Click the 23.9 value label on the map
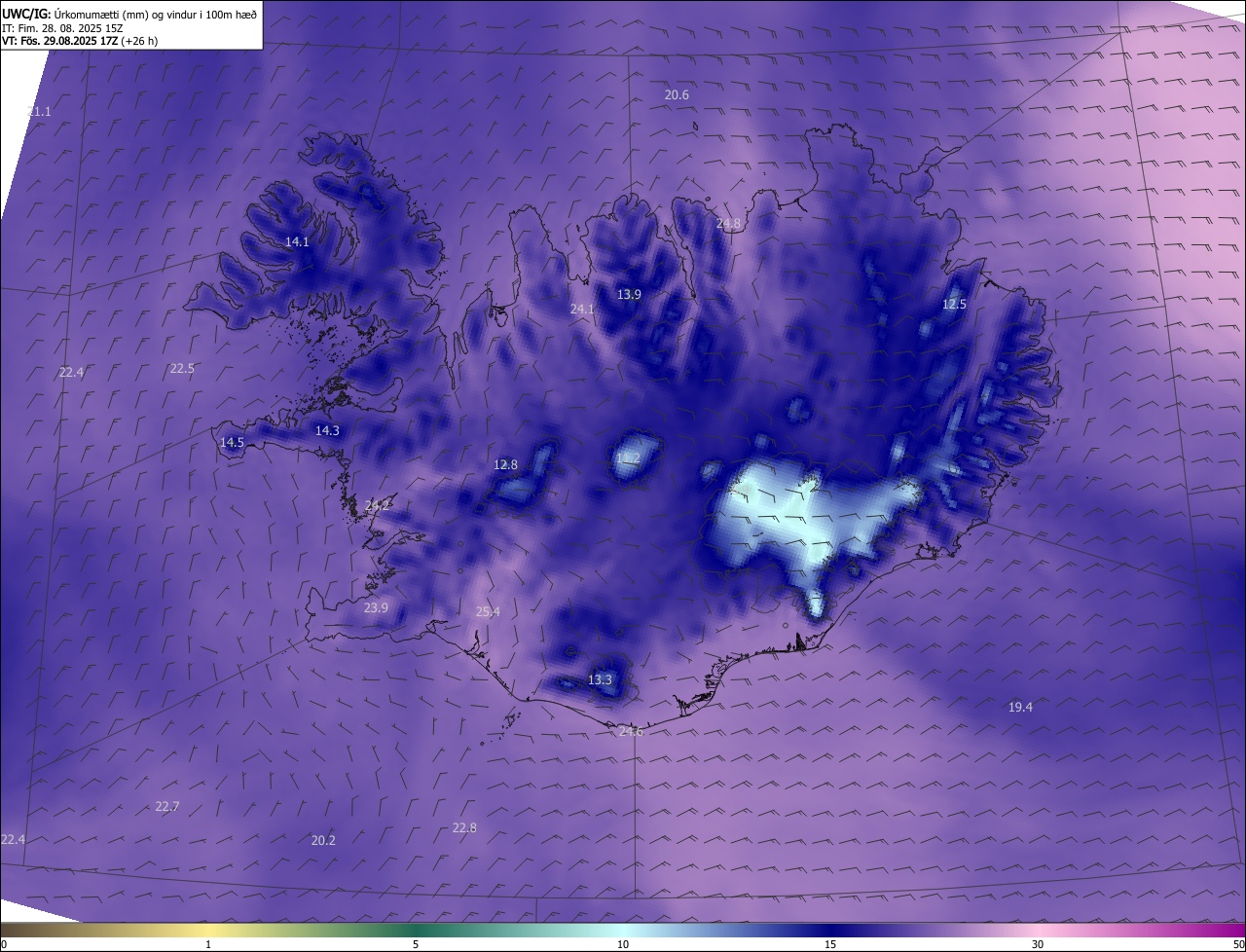1246x952 pixels. click(376, 607)
